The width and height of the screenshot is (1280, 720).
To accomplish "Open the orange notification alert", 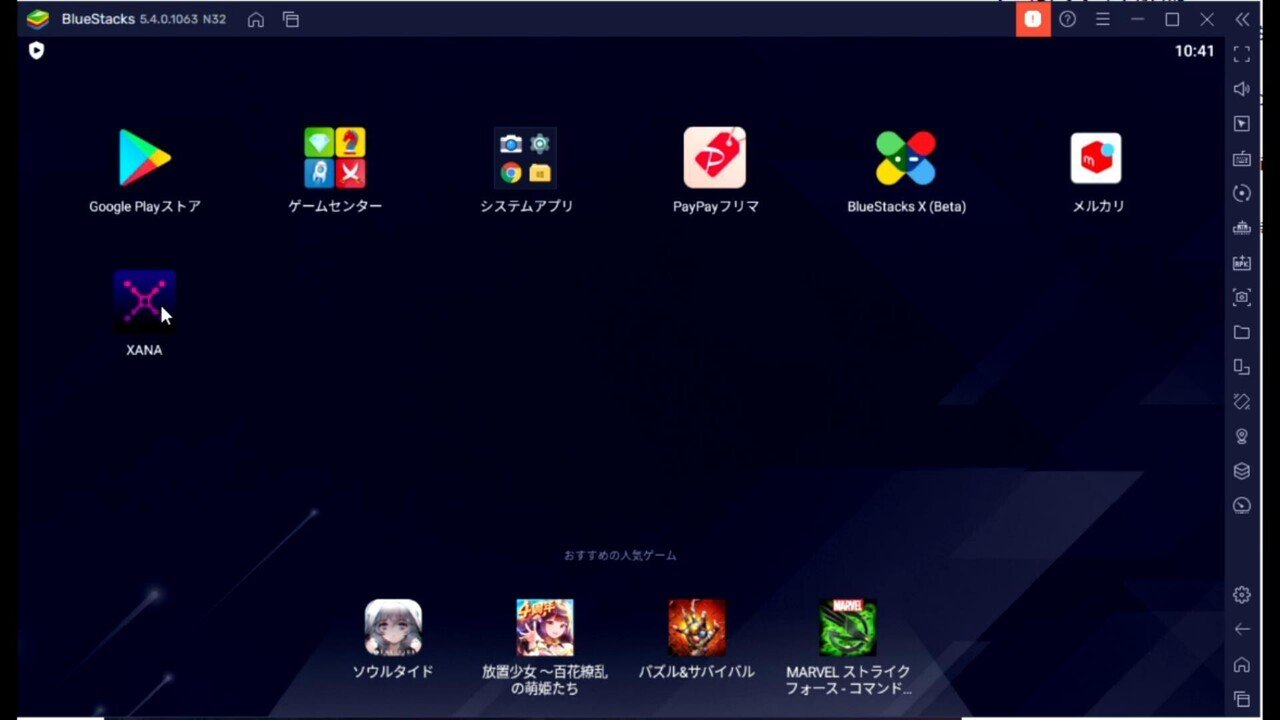I will click(1033, 19).
